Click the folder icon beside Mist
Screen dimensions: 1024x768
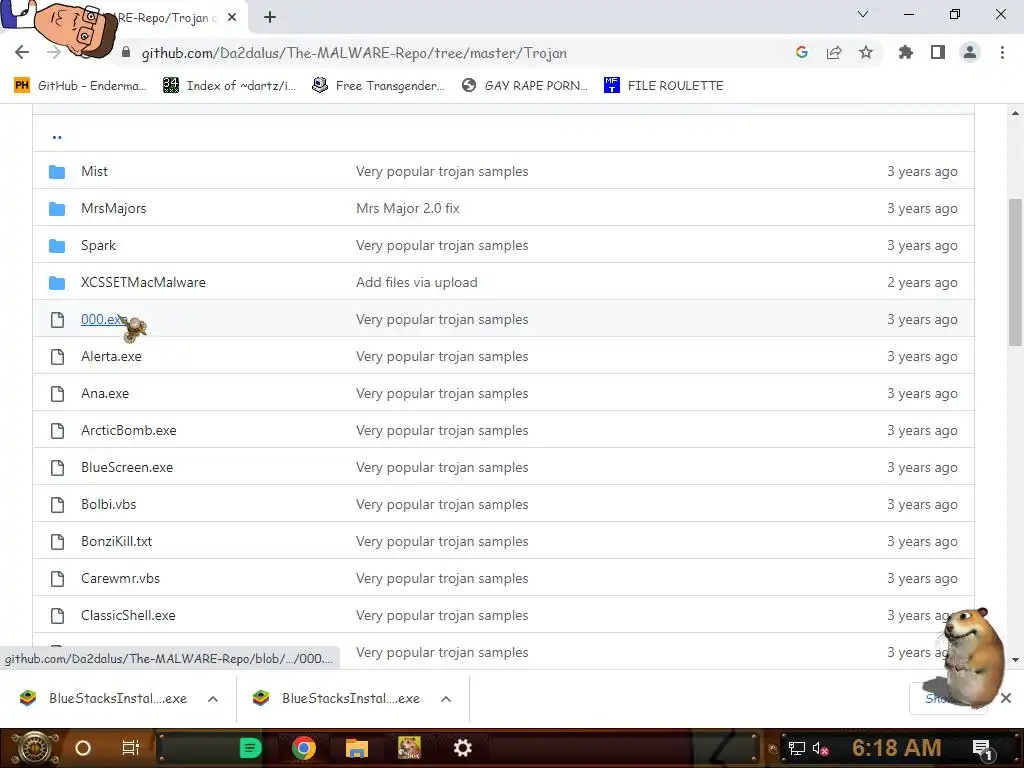click(57, 172)
